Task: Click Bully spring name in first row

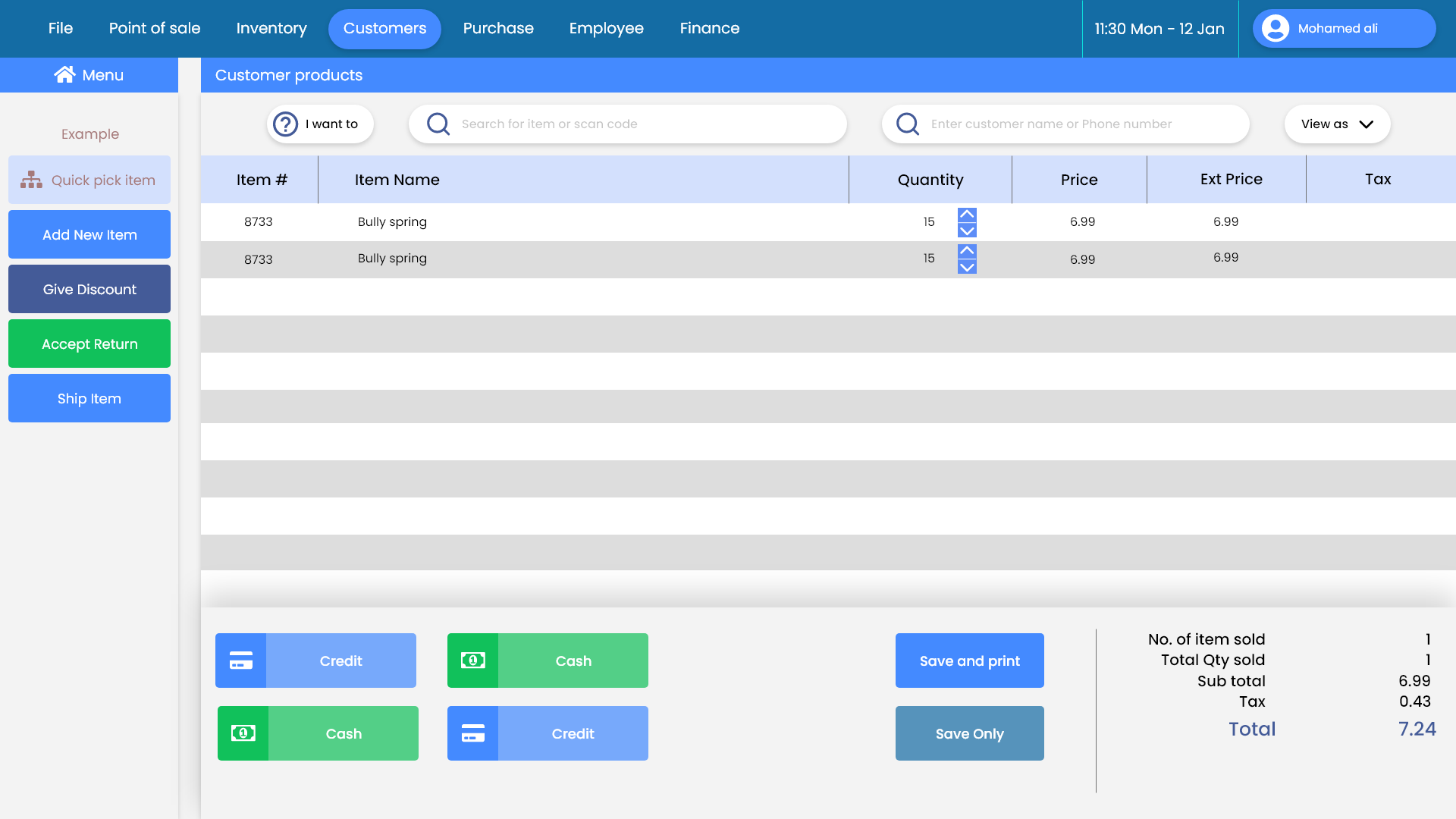Action: pos(392,222)
